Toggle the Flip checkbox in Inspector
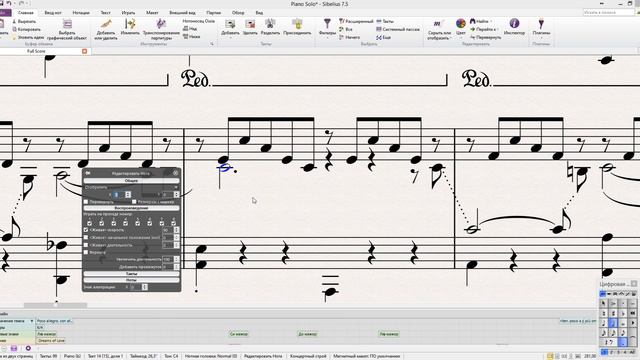 (86, 202)
